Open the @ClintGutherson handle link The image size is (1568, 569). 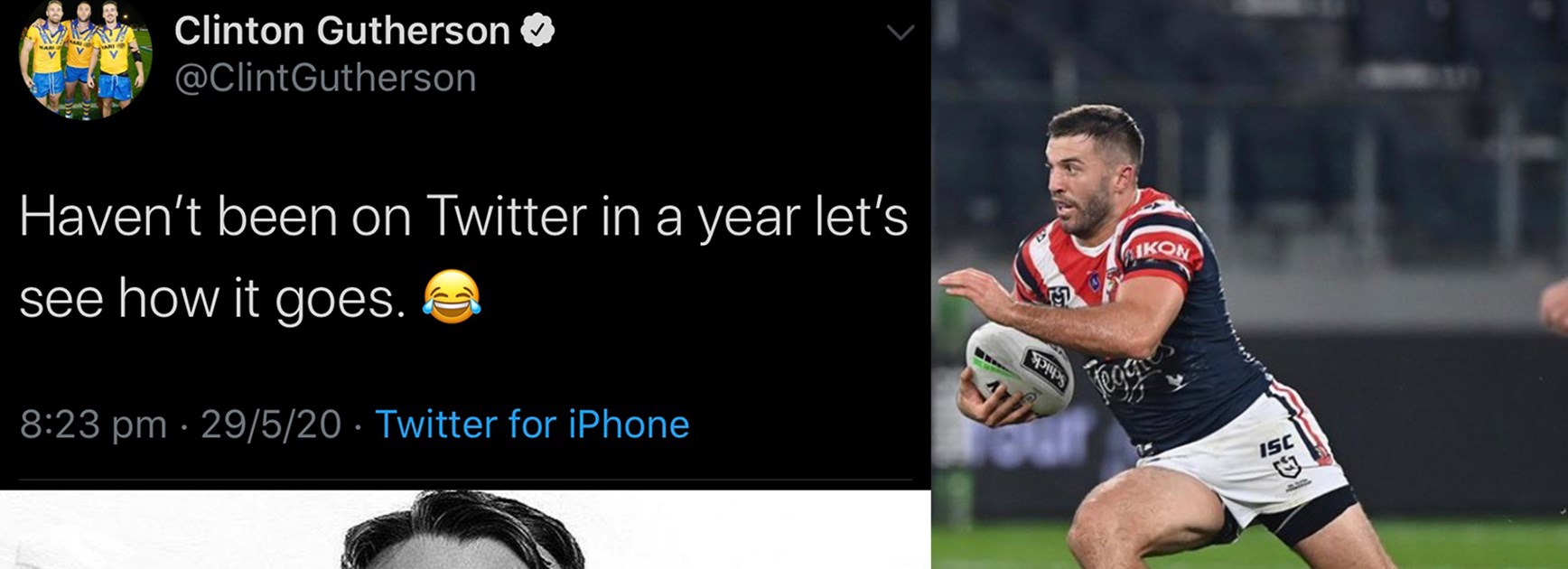[325, 78]
